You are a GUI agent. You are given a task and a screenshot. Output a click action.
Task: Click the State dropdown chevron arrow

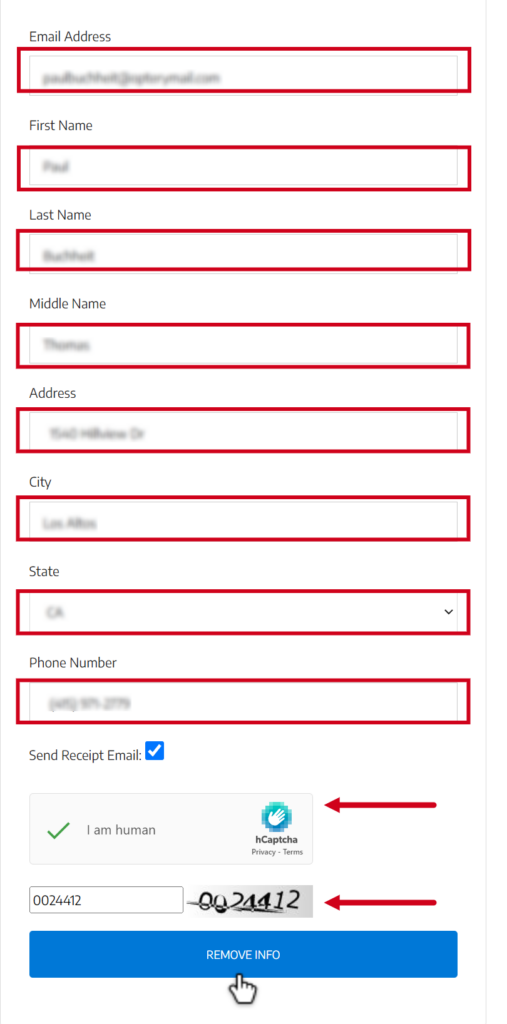point(448,612)
